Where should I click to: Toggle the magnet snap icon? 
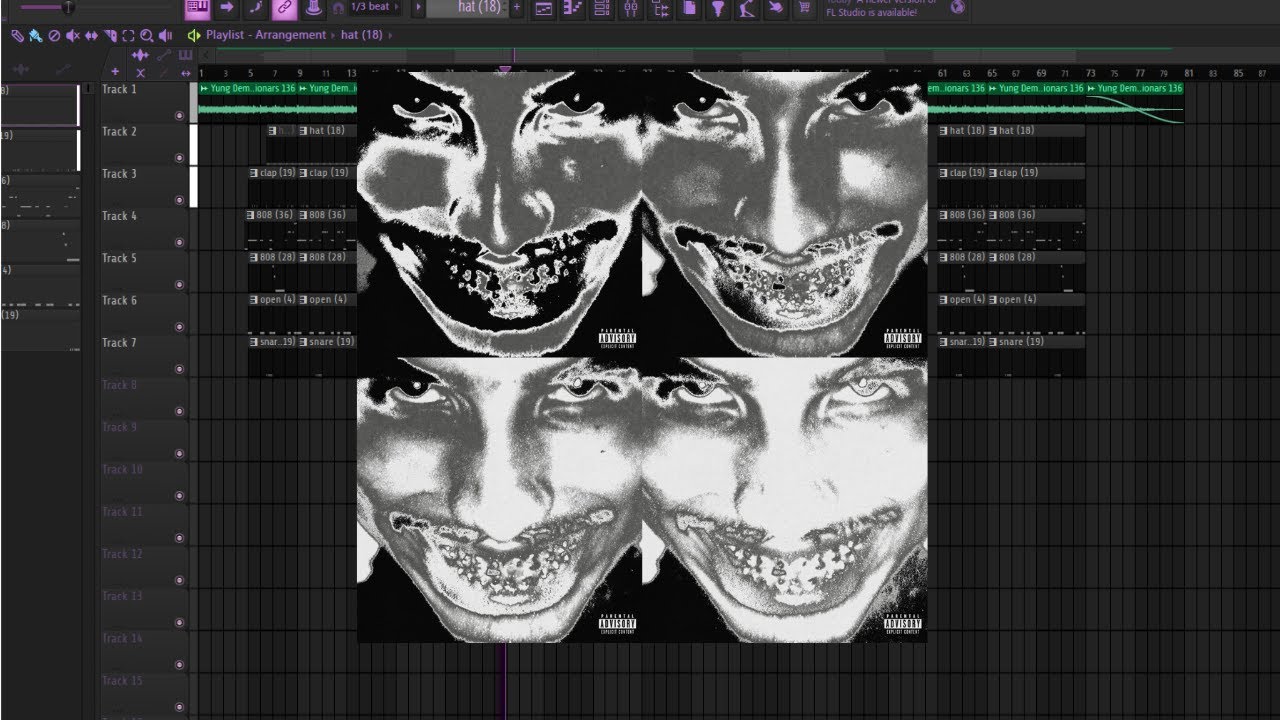pyautogui.click(x=339, y=8)
